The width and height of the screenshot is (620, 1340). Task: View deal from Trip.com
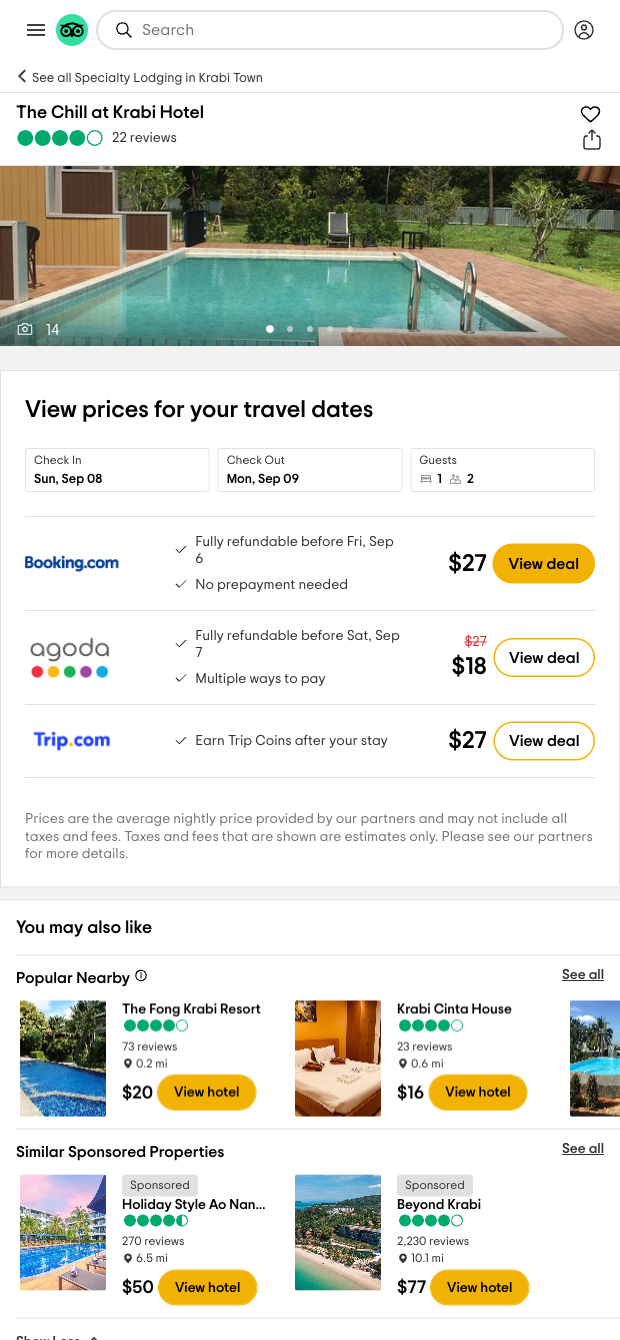[x=544, y=741]
